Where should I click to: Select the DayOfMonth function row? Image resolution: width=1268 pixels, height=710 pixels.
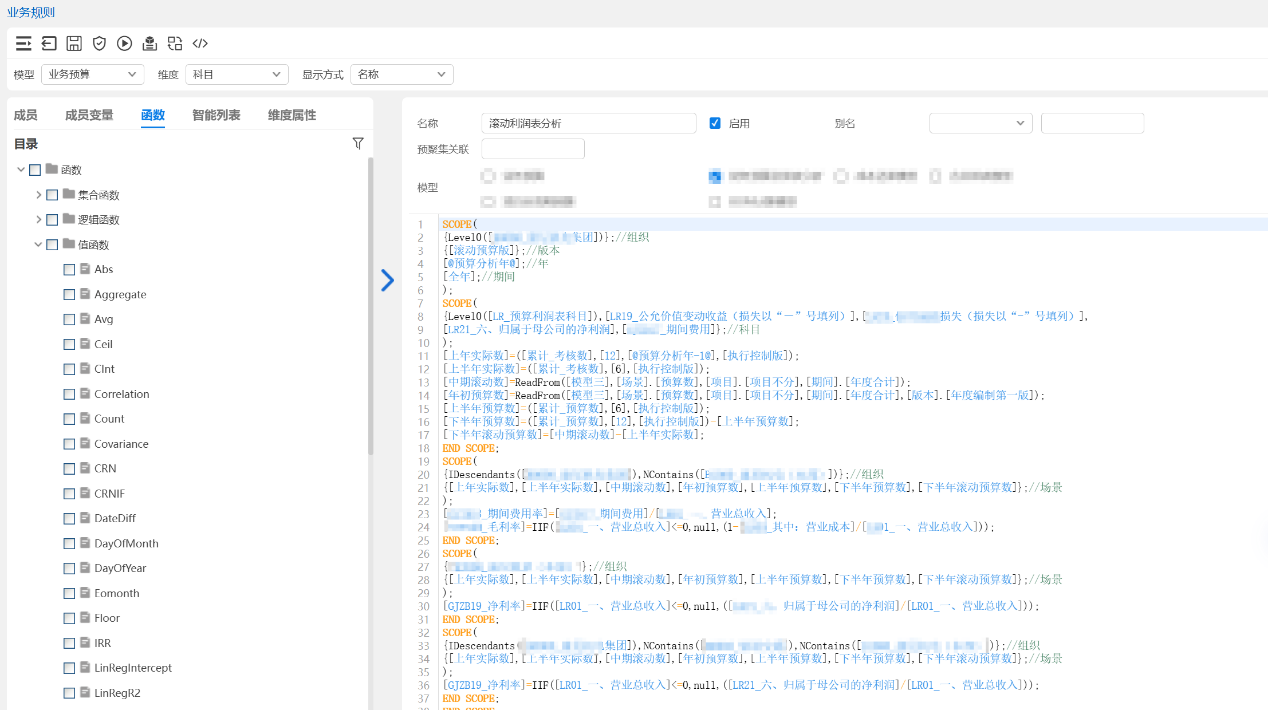click(x=126, y=544)
